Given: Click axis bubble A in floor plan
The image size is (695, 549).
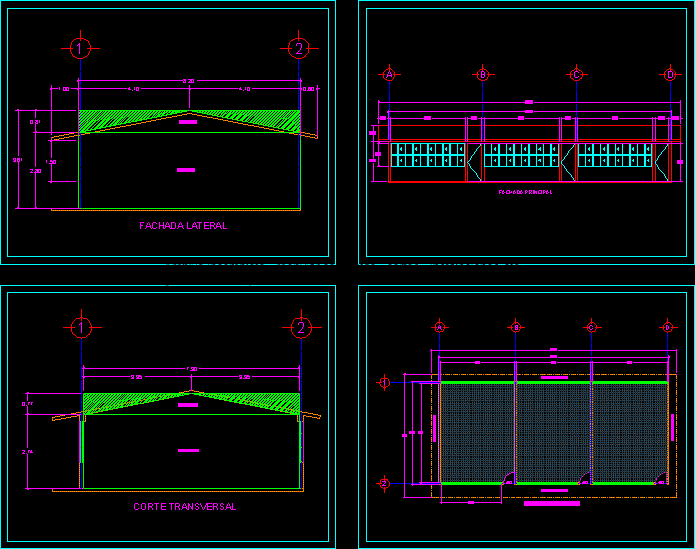Looking at the screenshot, I should [x=439, y=326].
